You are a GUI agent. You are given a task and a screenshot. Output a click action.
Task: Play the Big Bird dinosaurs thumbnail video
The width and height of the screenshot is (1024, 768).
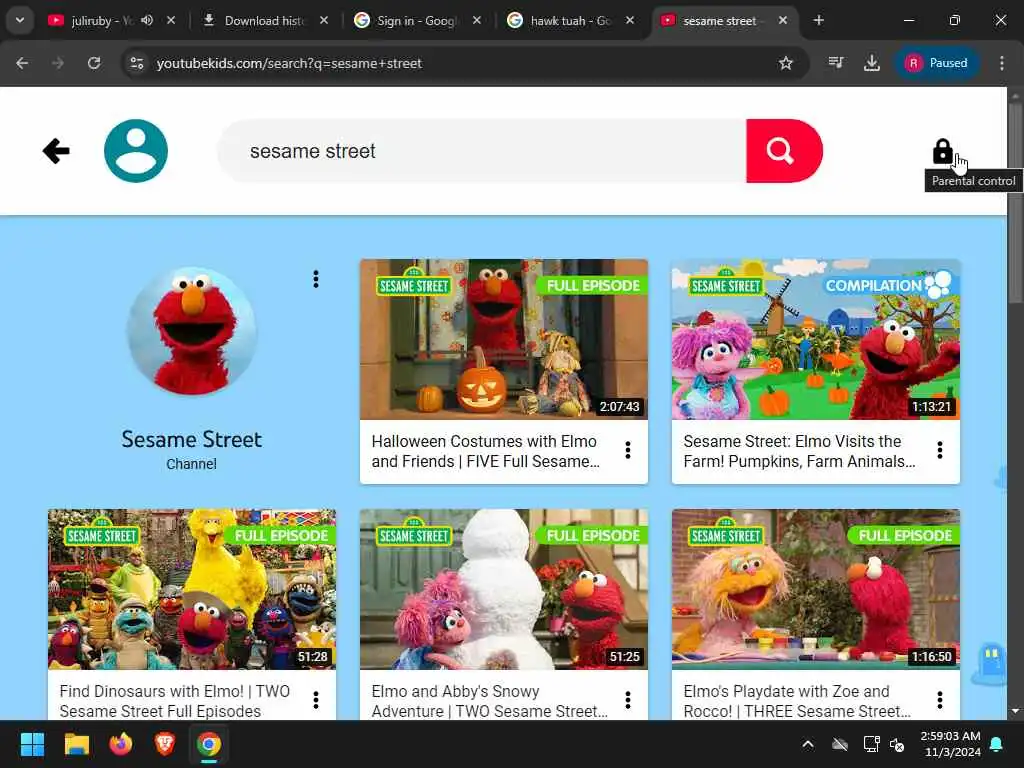(192, 589)
